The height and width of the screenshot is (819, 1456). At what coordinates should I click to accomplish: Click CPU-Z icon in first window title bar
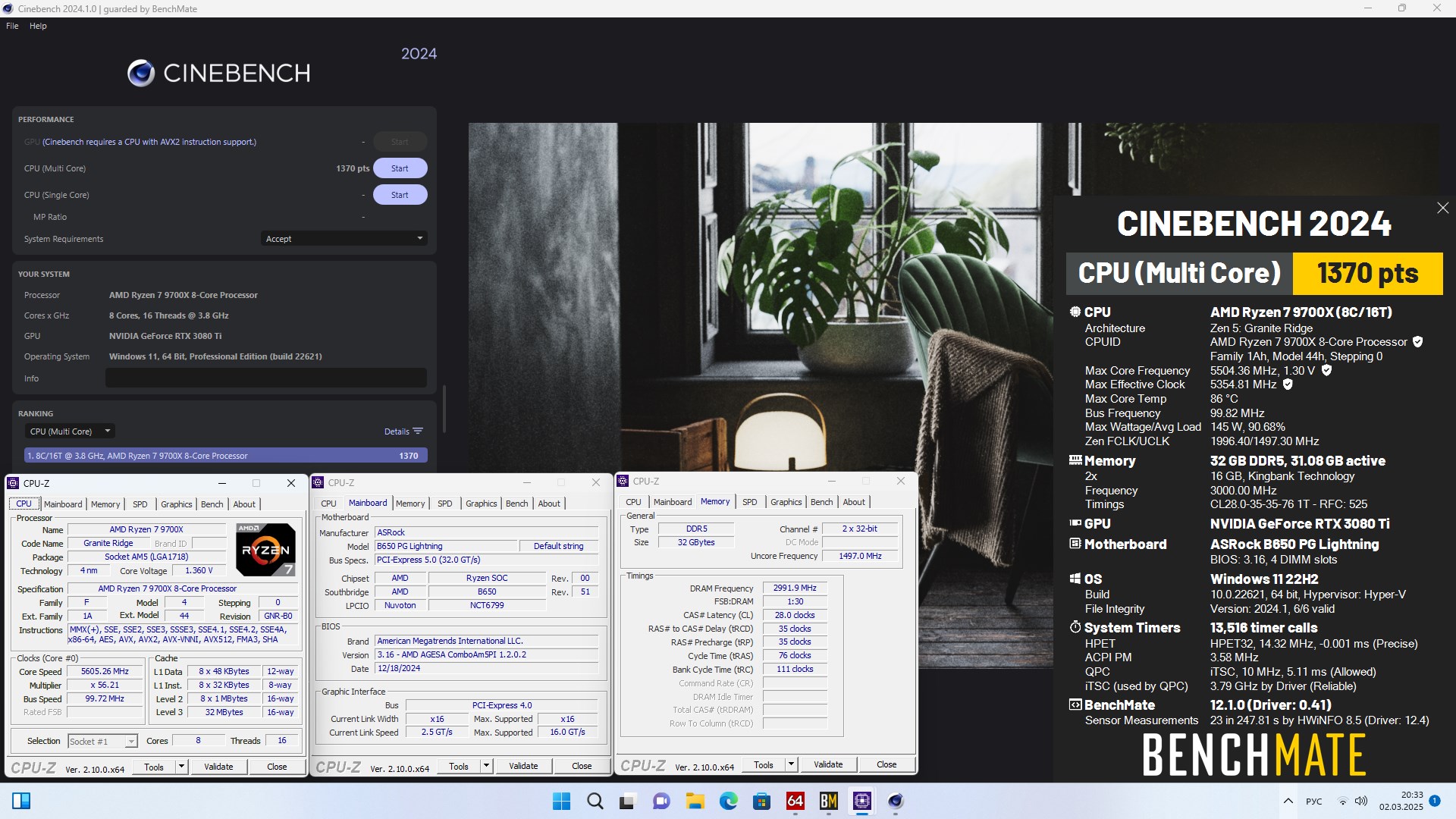[13, 483]
